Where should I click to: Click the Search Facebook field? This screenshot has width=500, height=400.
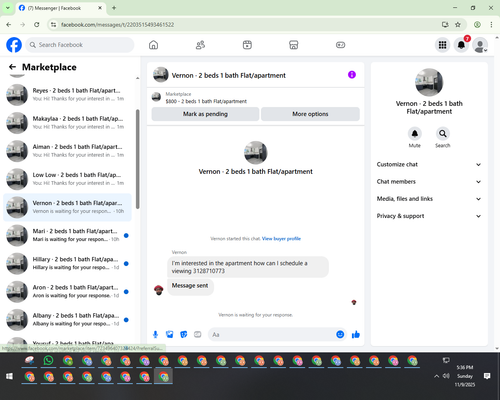coord(80,45)
